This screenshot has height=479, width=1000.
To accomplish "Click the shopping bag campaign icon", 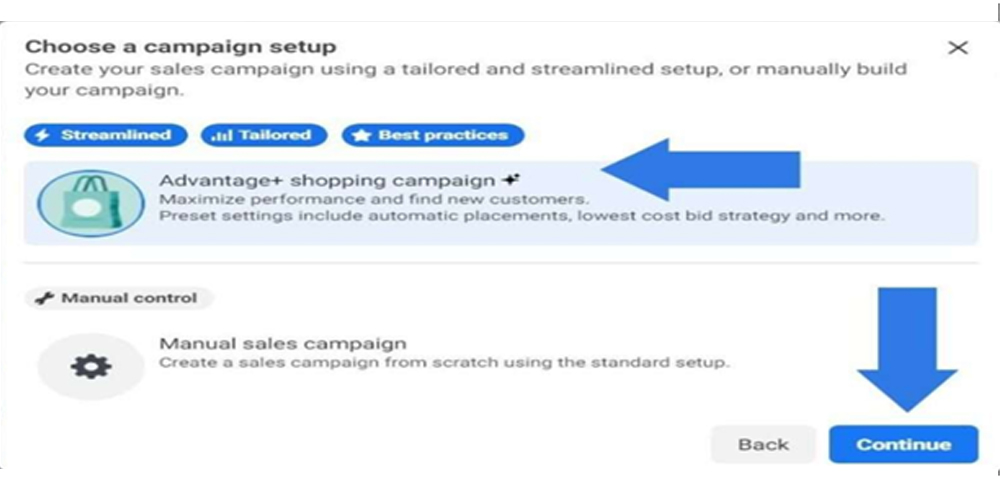I will (x=91, y=203).
